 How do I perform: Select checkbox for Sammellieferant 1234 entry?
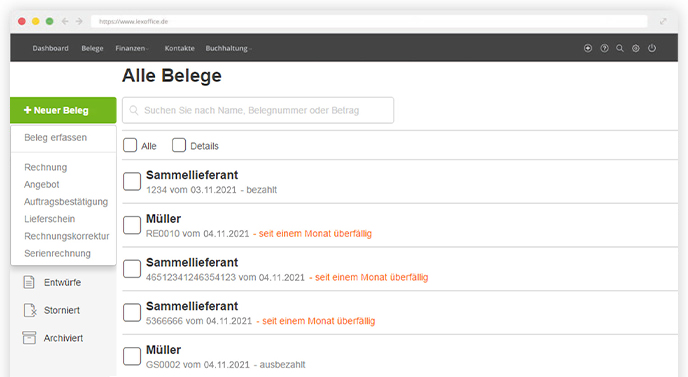(132, 181)
